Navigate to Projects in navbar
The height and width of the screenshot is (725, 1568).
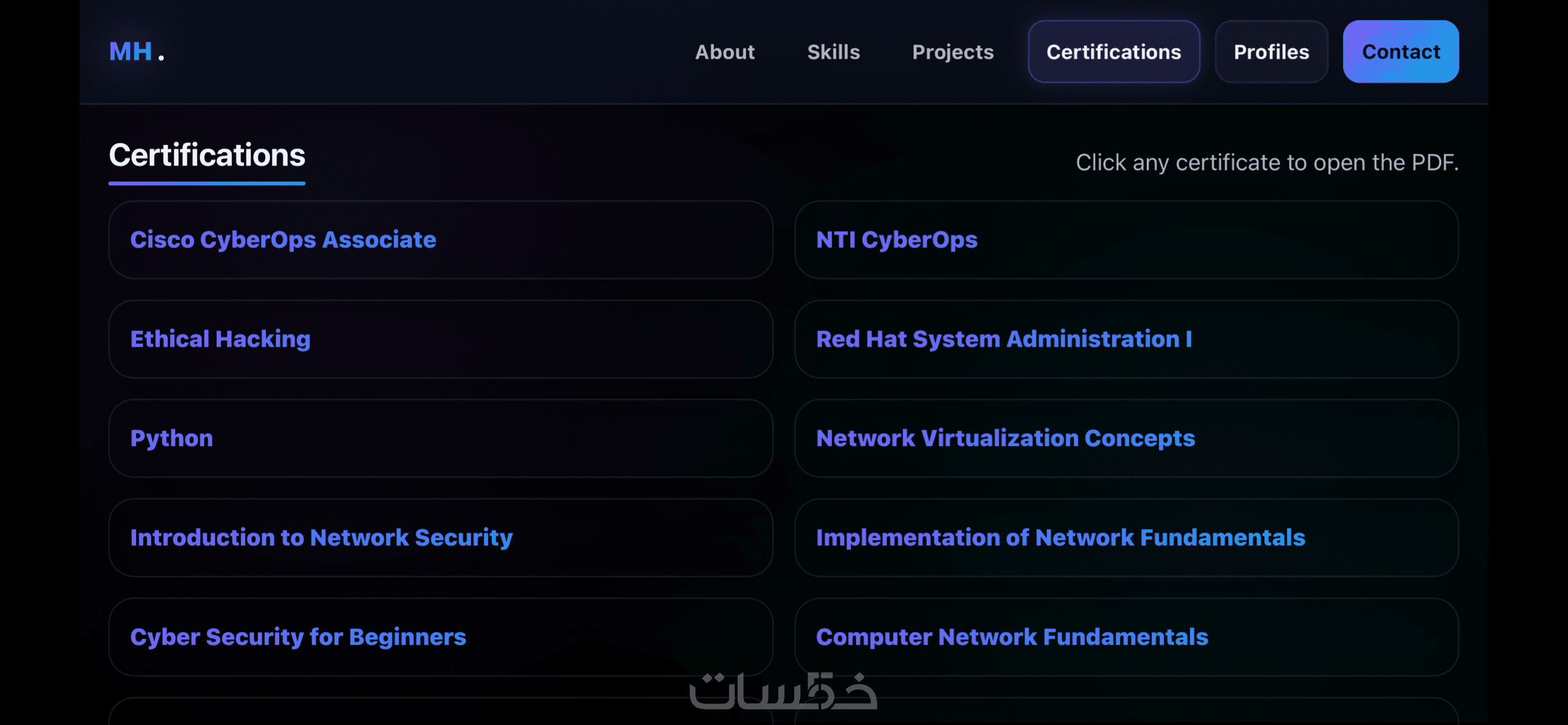[x=952, y=52]
